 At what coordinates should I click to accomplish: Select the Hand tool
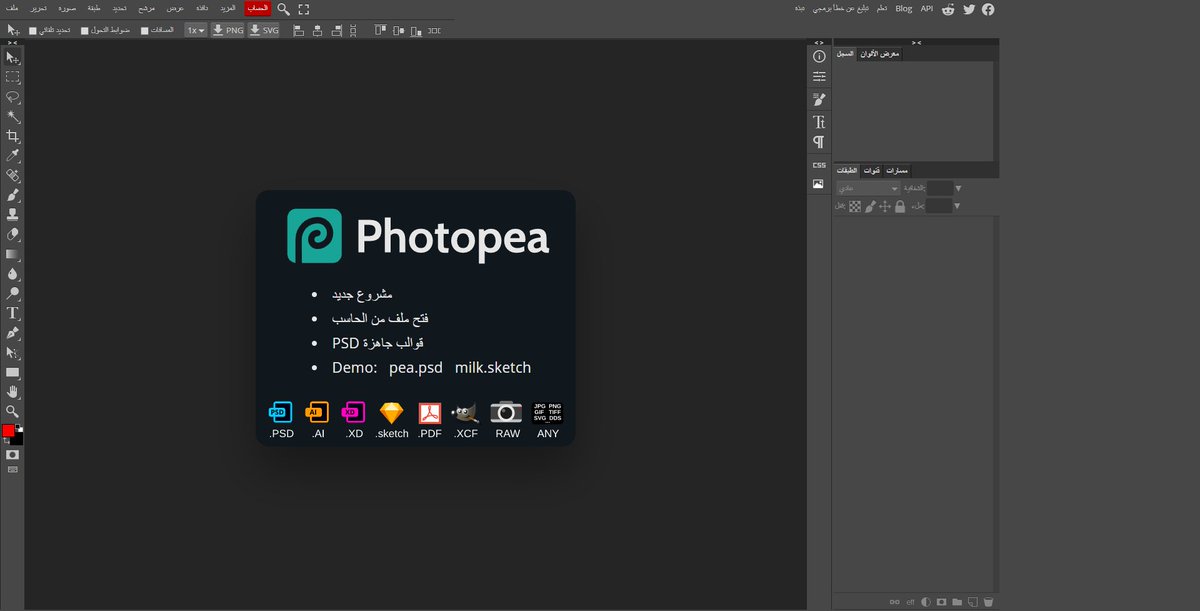[13, 391]
